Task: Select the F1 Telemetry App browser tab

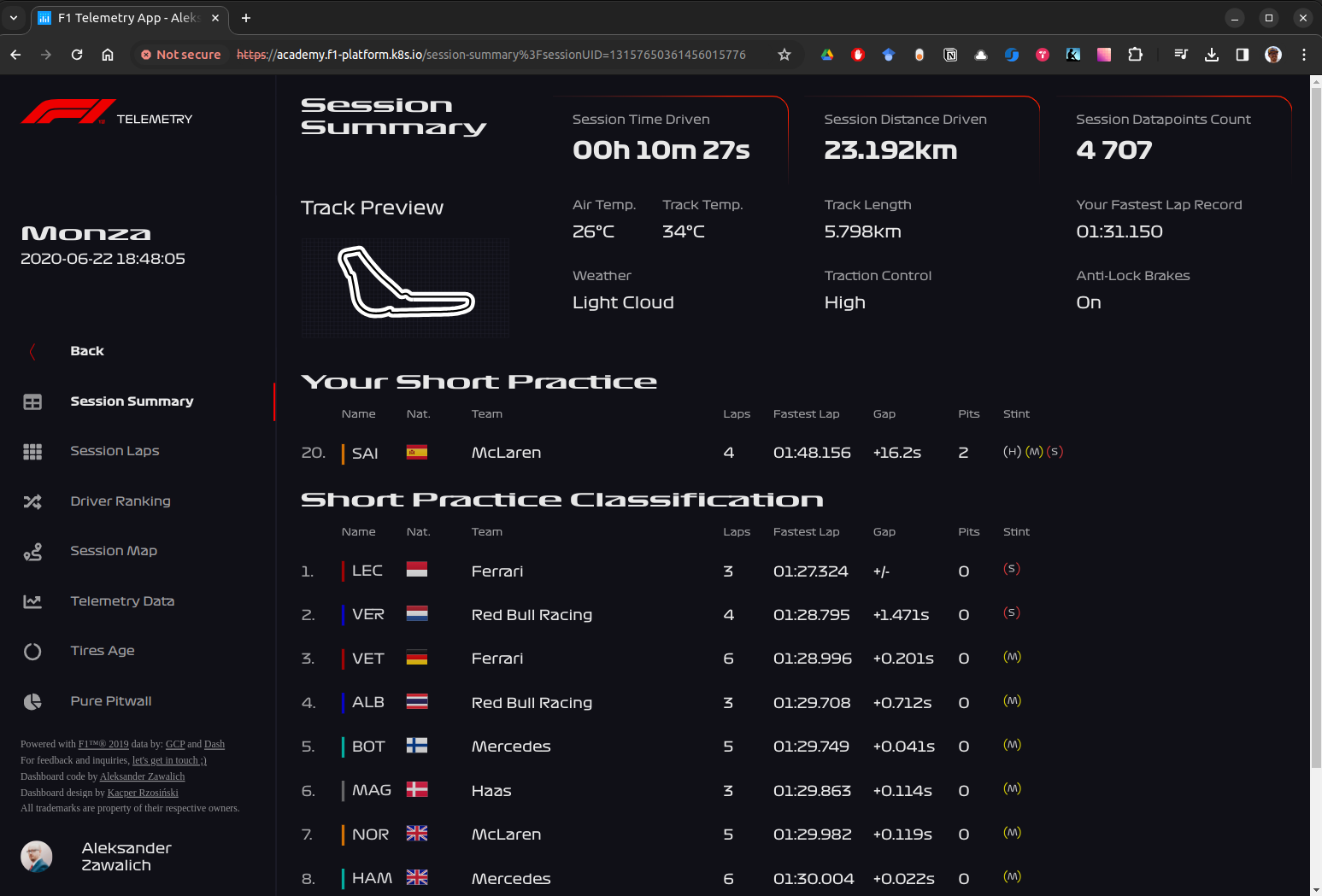Action: [128, 18]
